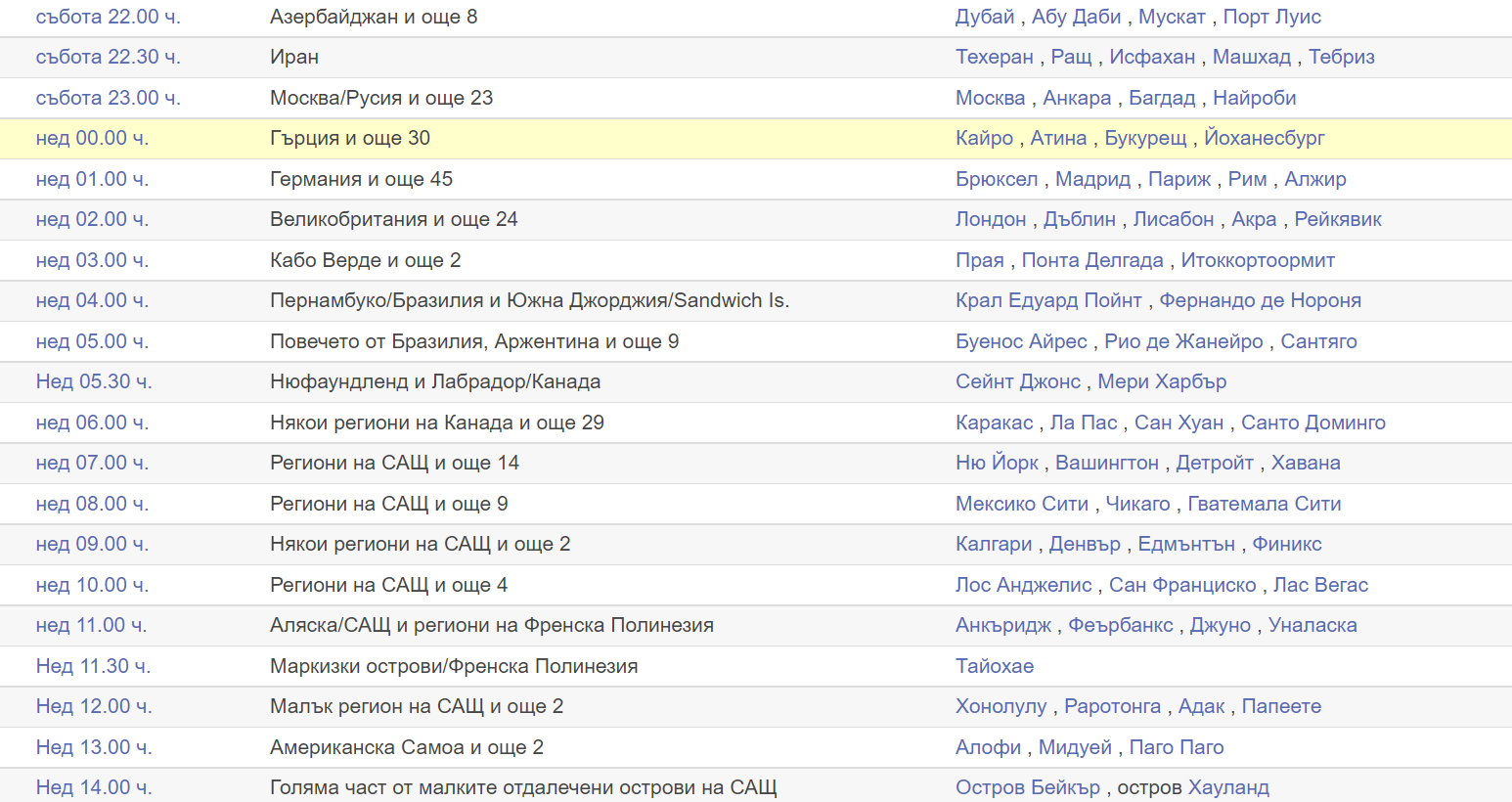The width and height of the screenshot is (1512, 802).
Task: Open the Мексико Сити link
Action: click(x=1021, y=504)
